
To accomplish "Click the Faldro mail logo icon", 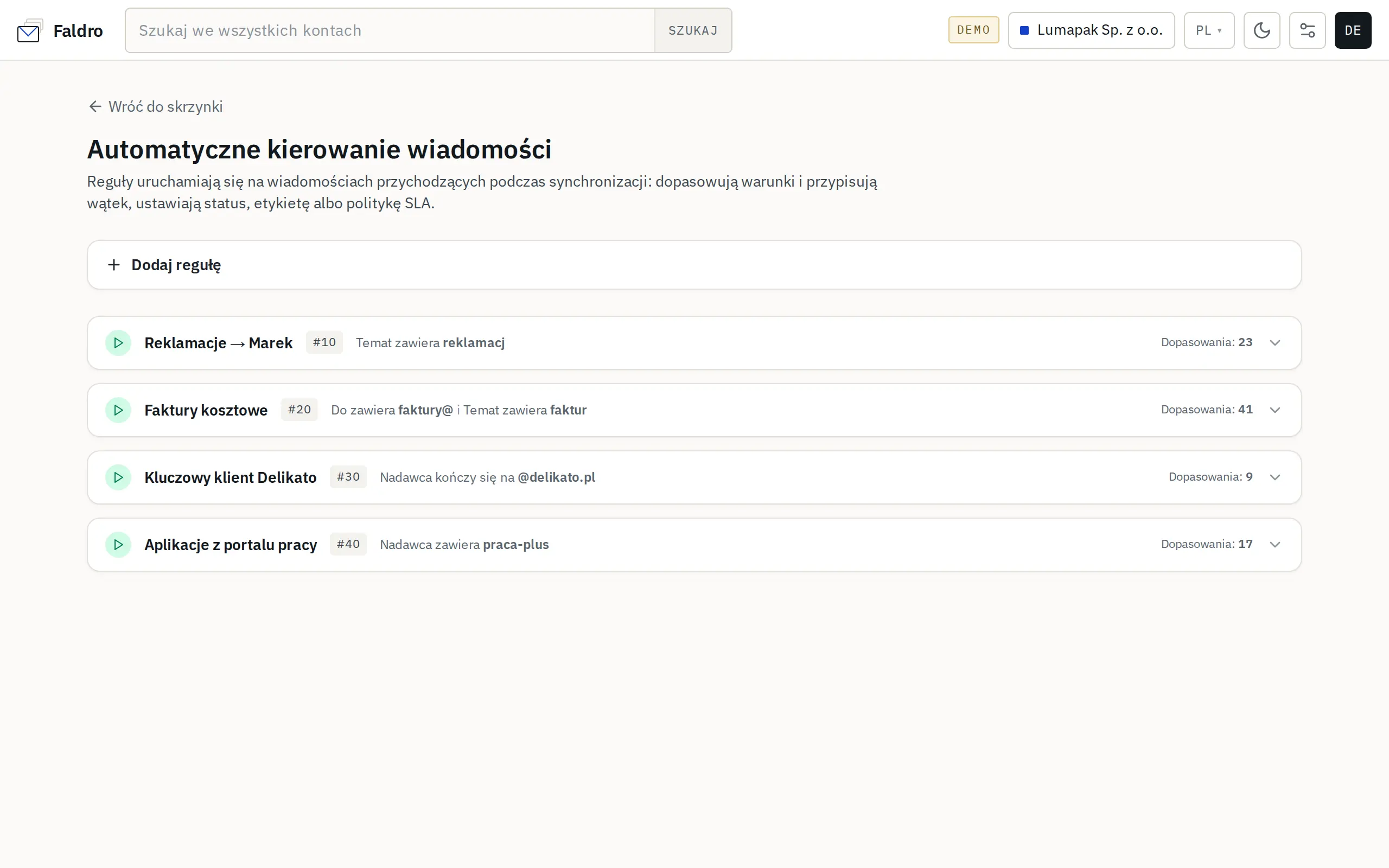I will pyautogui.click(x=30, y=30).
